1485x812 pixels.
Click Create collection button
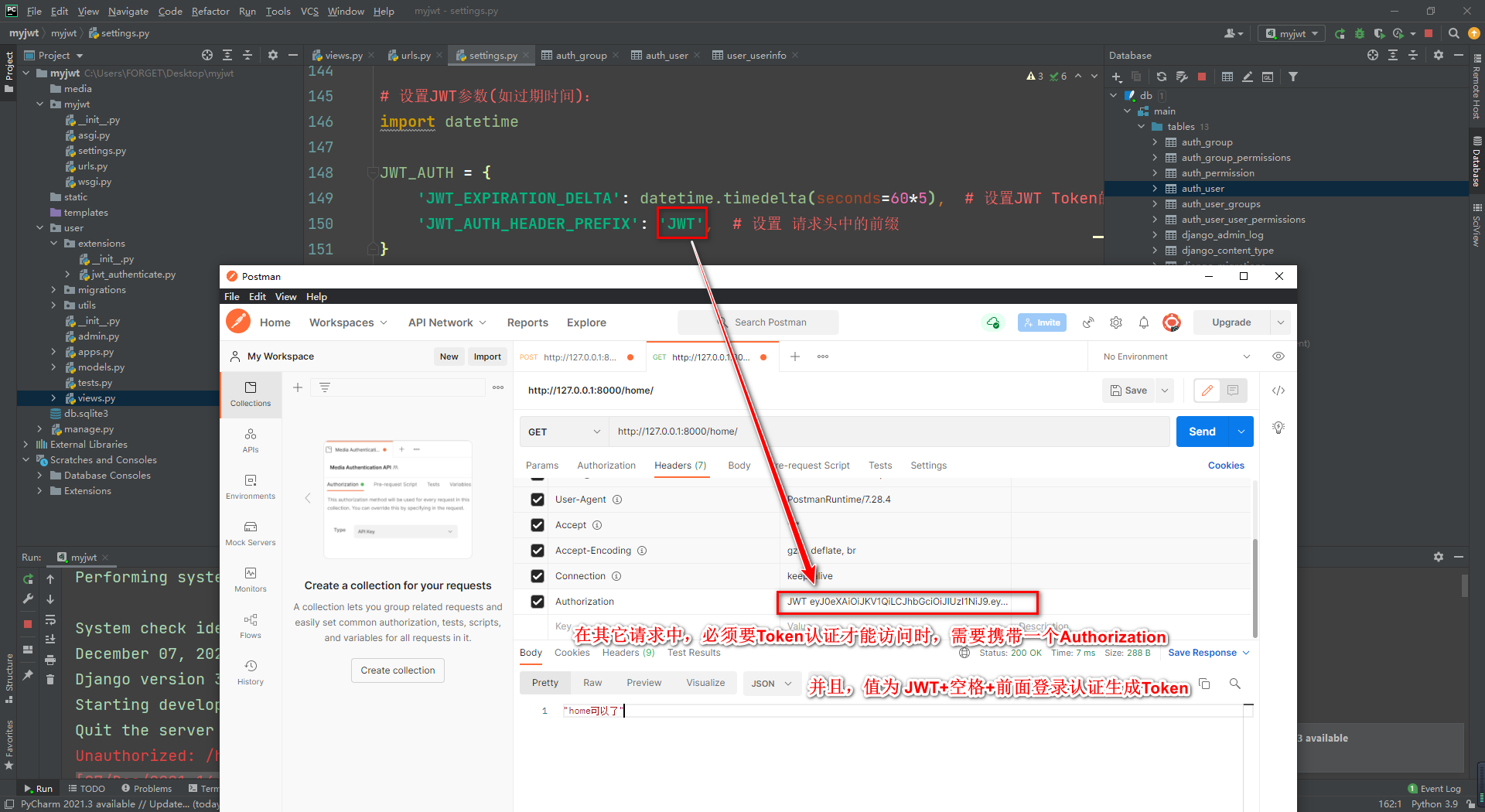coord(398,670)
